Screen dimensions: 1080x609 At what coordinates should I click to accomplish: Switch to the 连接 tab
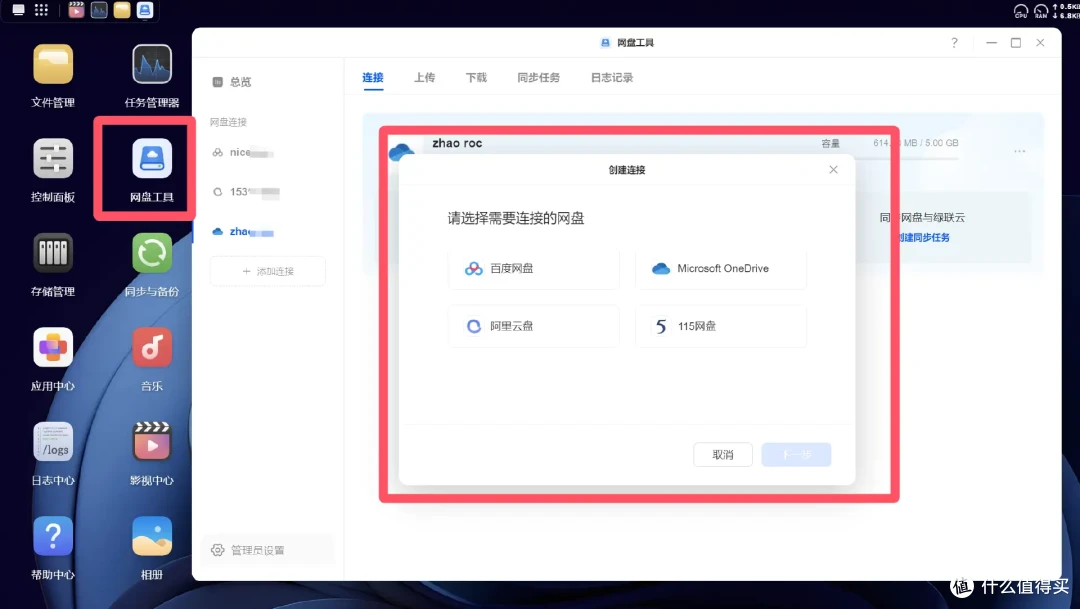373,78
